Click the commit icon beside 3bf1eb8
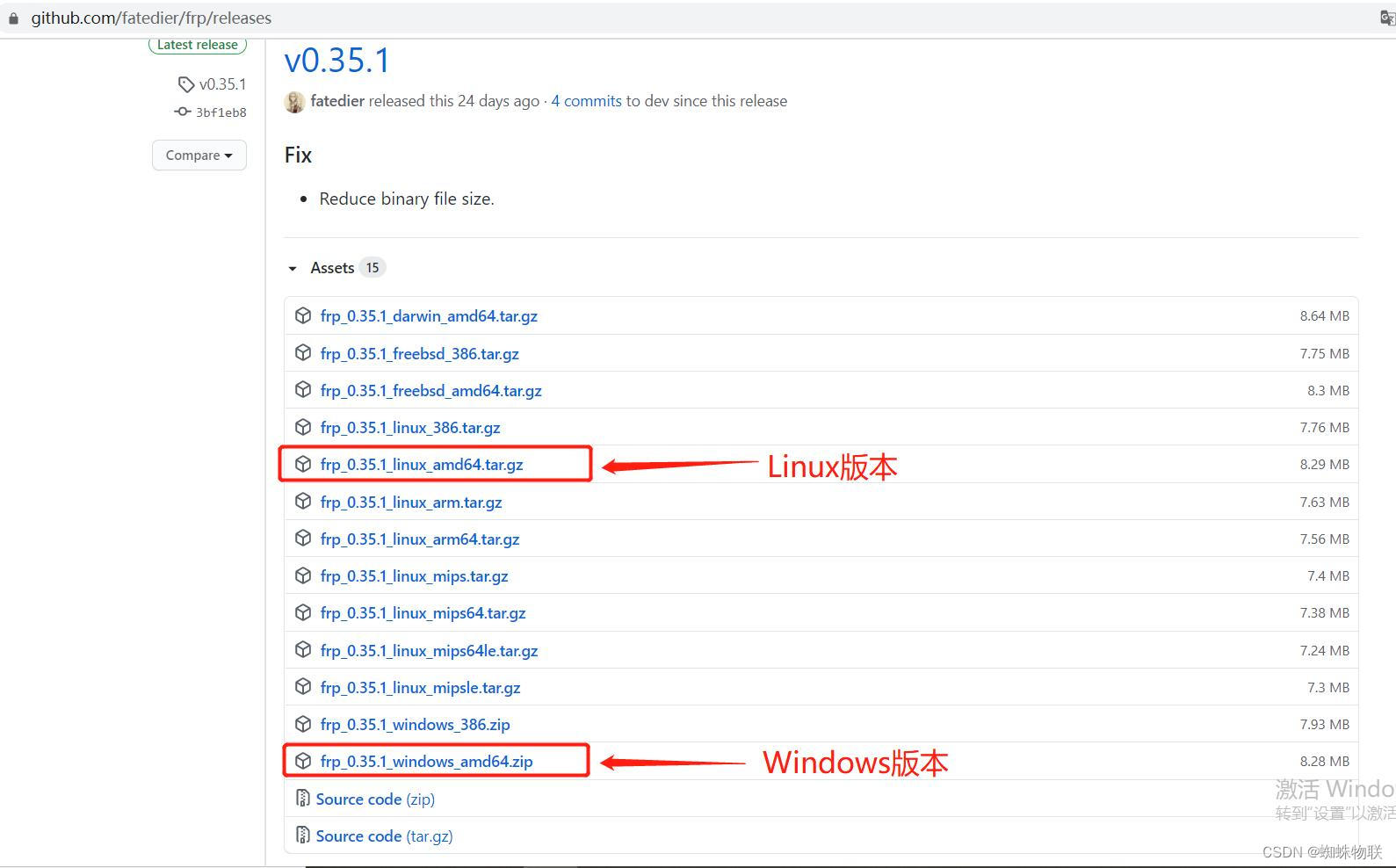 pos(182,112)
